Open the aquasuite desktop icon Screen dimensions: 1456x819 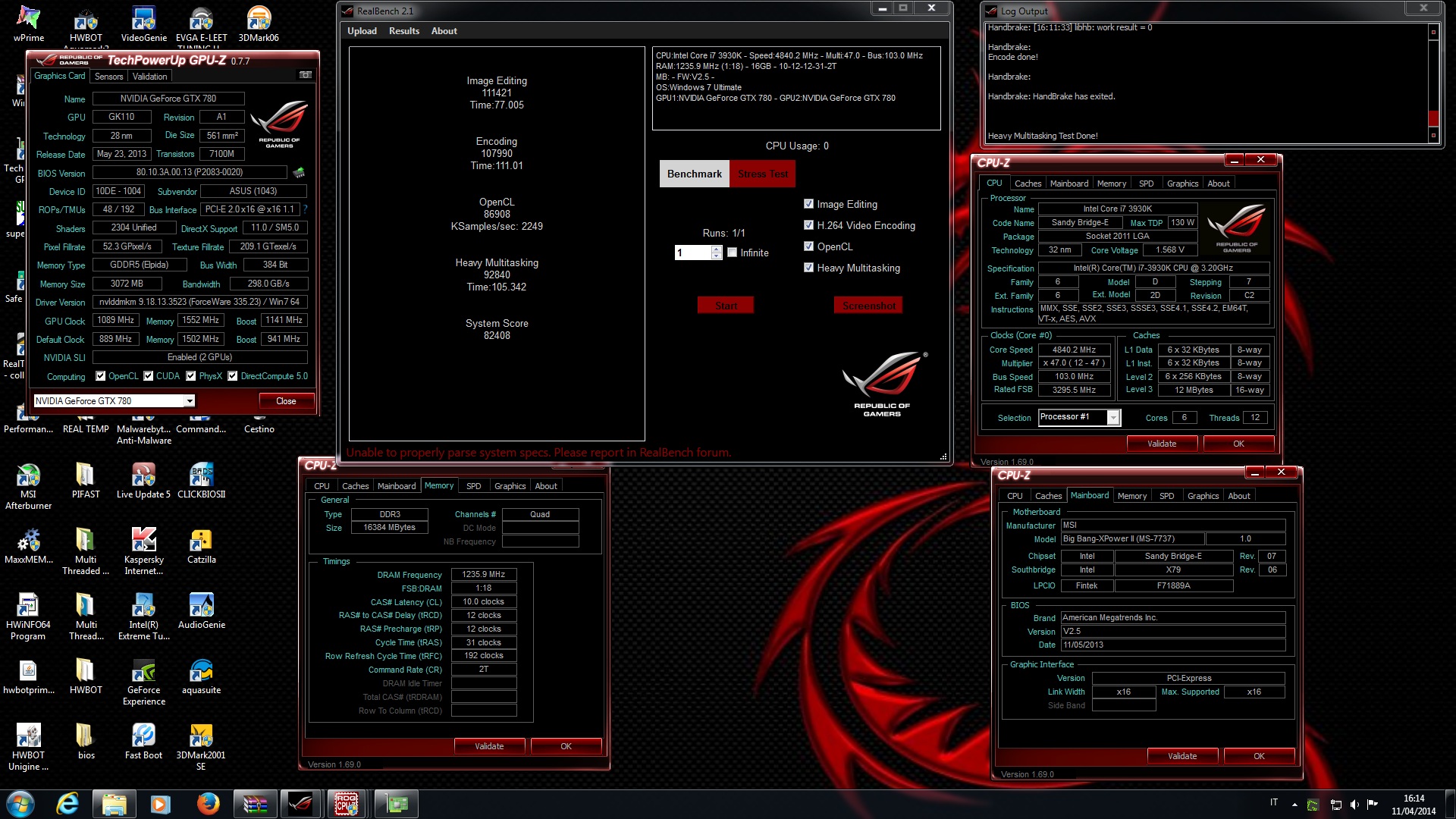[201, 676]
